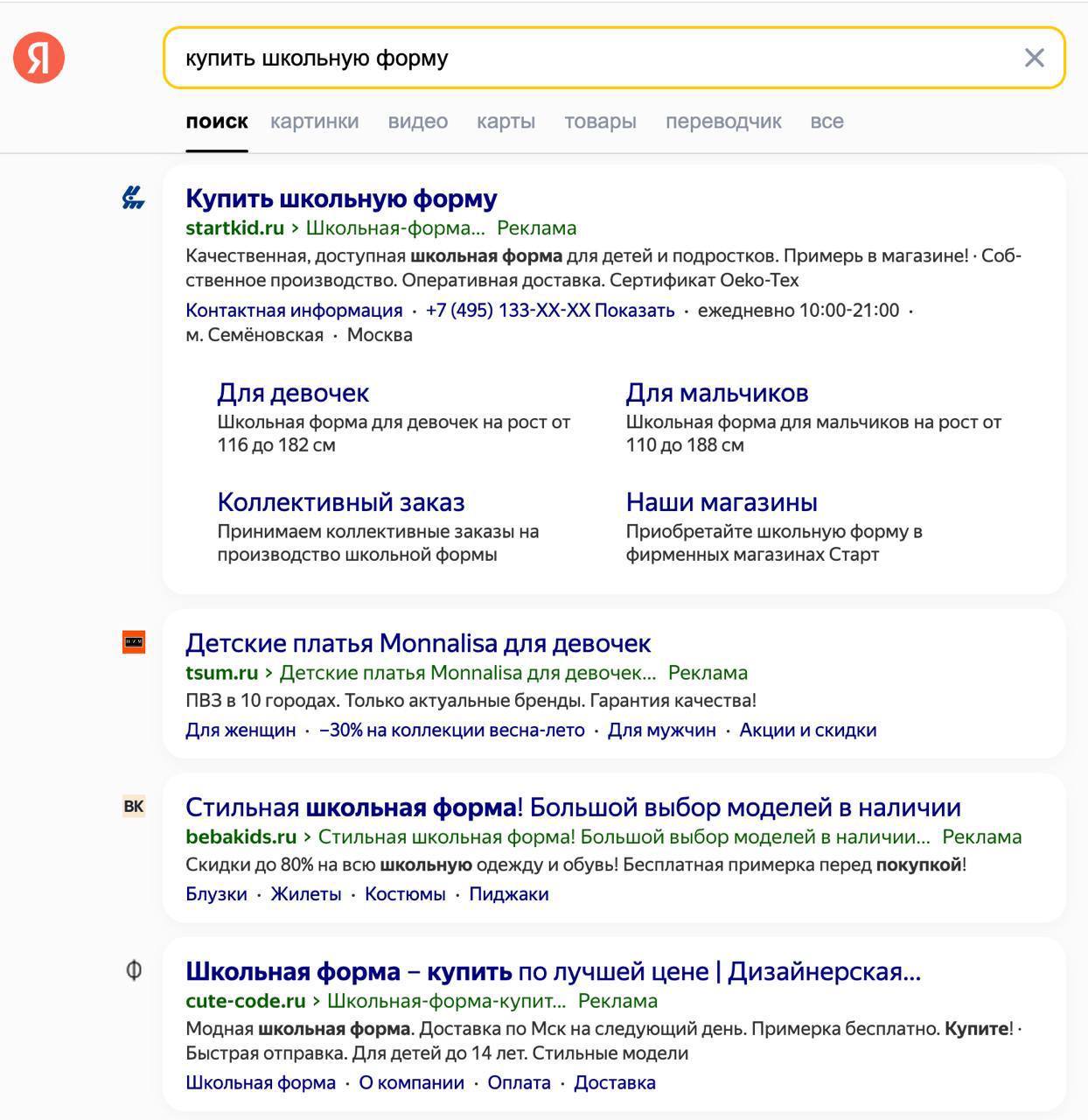Click the Пиджаки link under bebakids
The height and width of the screenshot is (1120, 1088).
[509, 894]
